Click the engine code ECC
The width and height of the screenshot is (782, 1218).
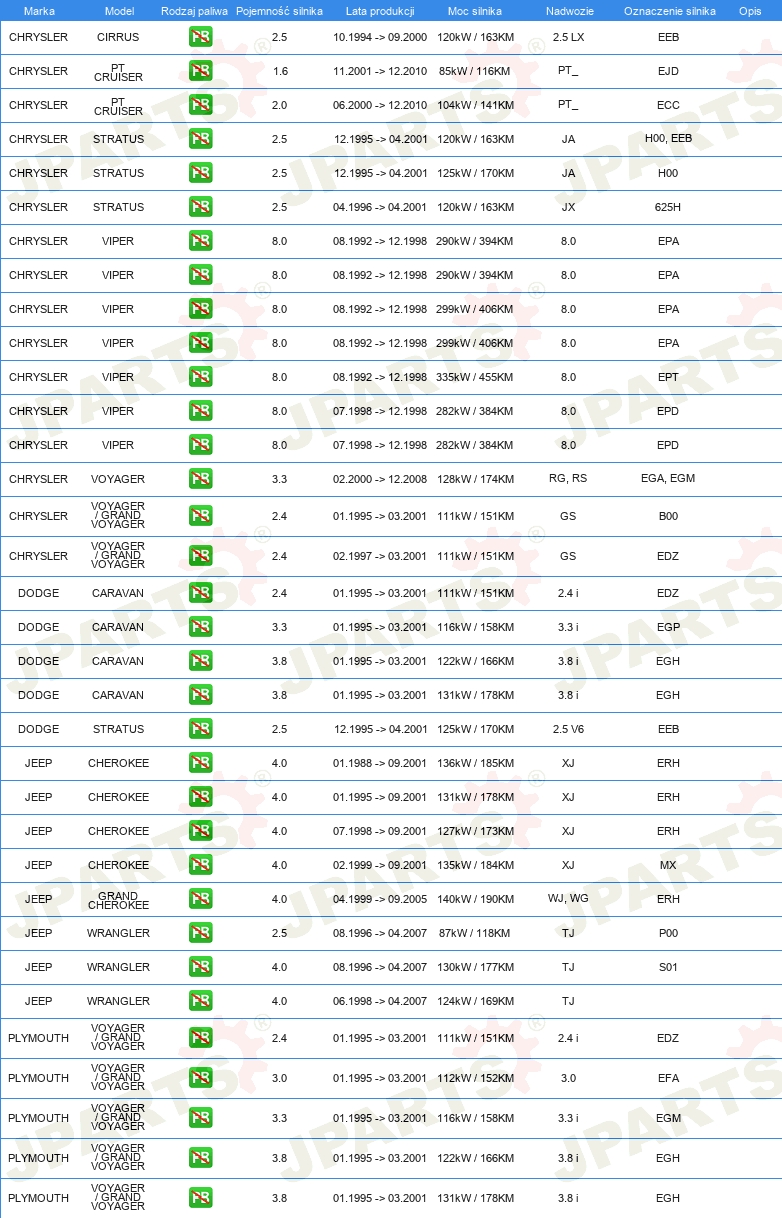pos(668,106)
